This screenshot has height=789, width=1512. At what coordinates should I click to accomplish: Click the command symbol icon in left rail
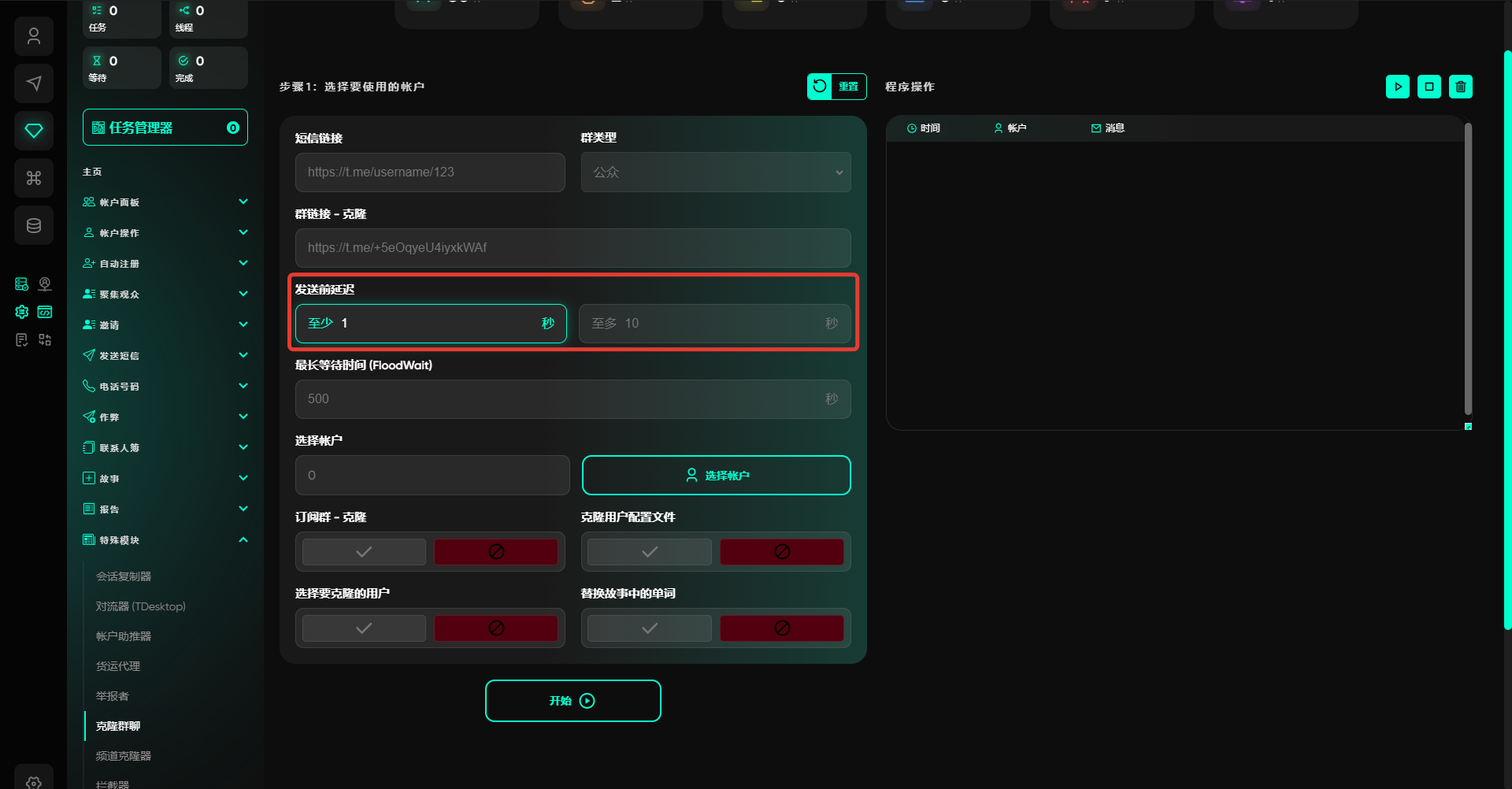click(34, 178)
